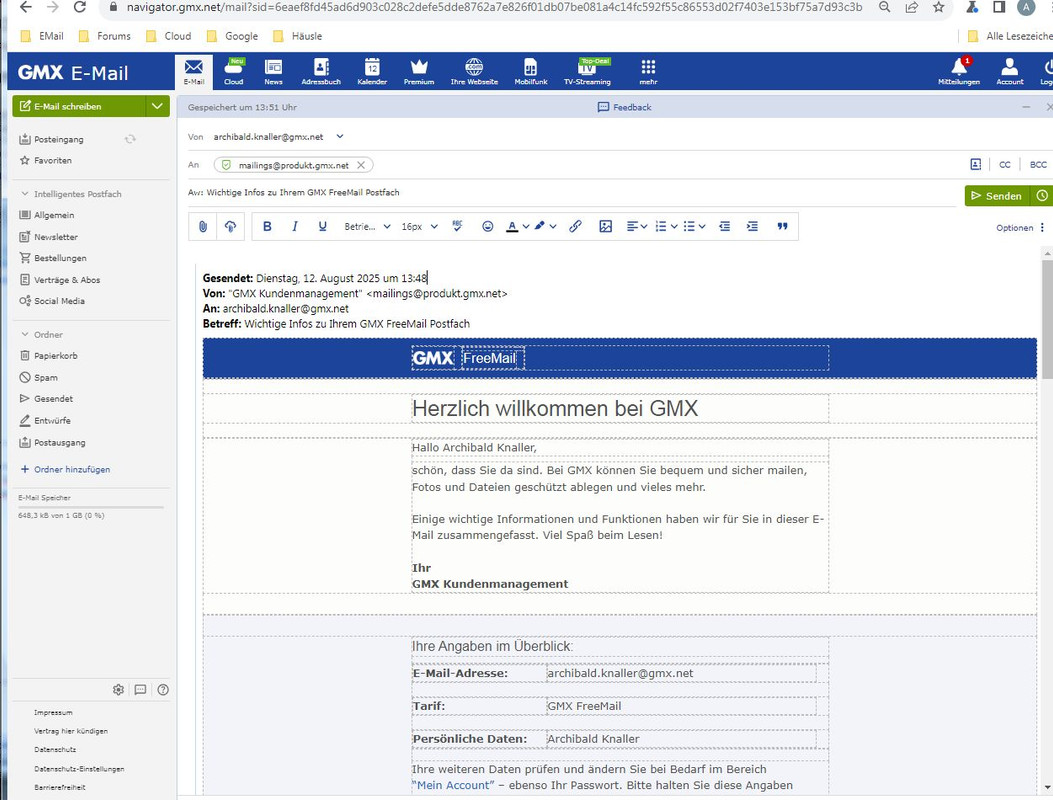Open the Posteingang folder
Screen dimensions: 1053x800
click(59, 139)
